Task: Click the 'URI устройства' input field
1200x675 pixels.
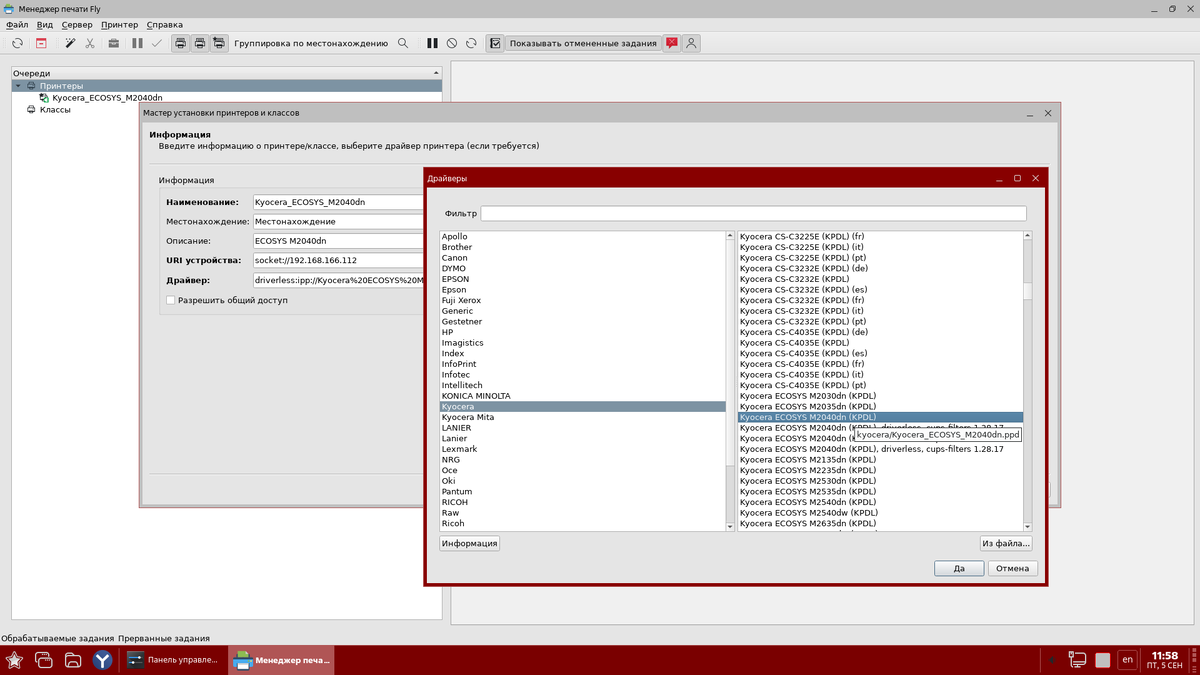Action: click(338, 260)
